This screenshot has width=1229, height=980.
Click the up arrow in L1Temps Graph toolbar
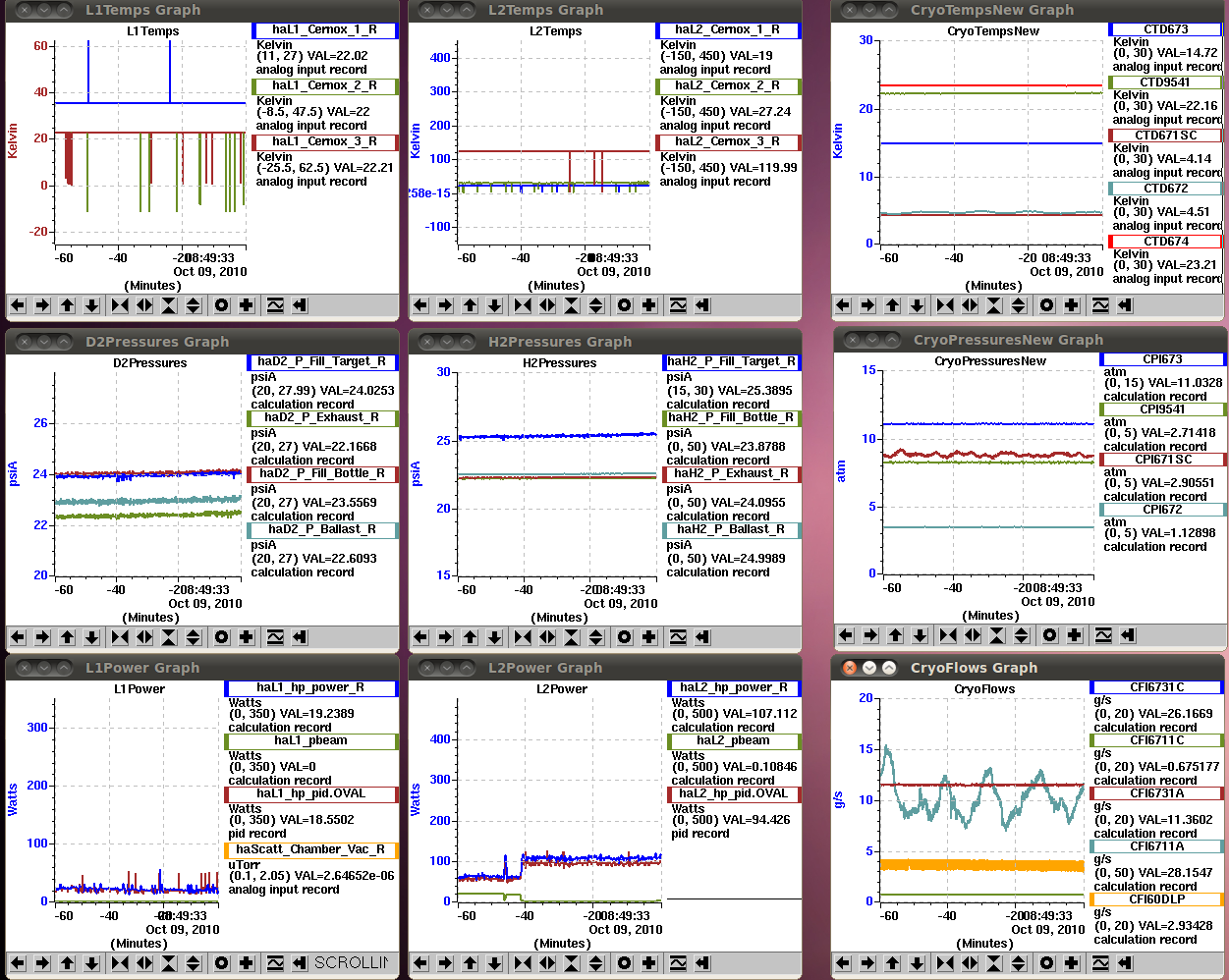67,305
